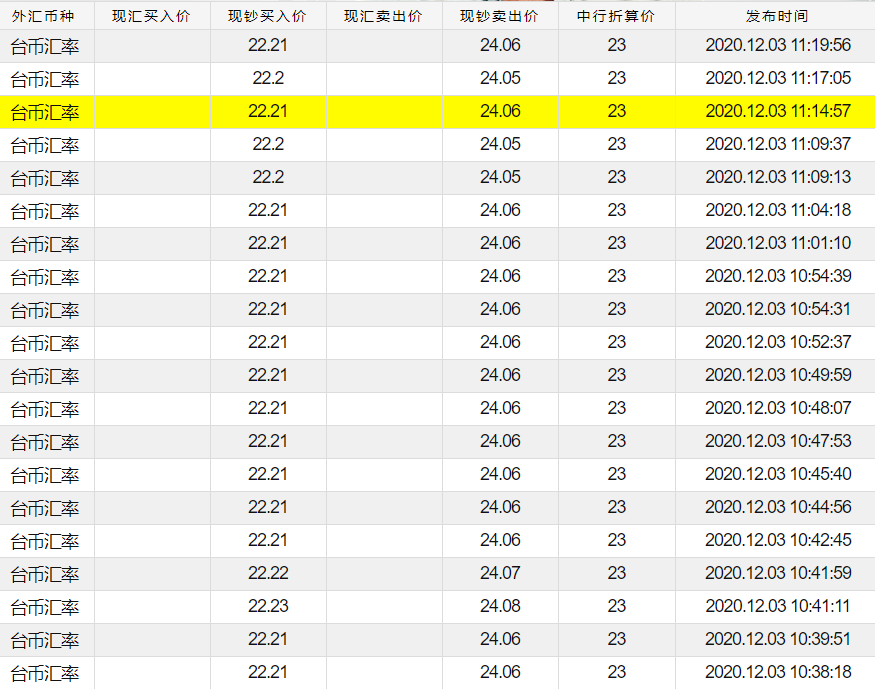The height and width of the screenshot is (689, 875).
Task: Click the 22.23 cash buying rate
Action: tap(268, 607)
